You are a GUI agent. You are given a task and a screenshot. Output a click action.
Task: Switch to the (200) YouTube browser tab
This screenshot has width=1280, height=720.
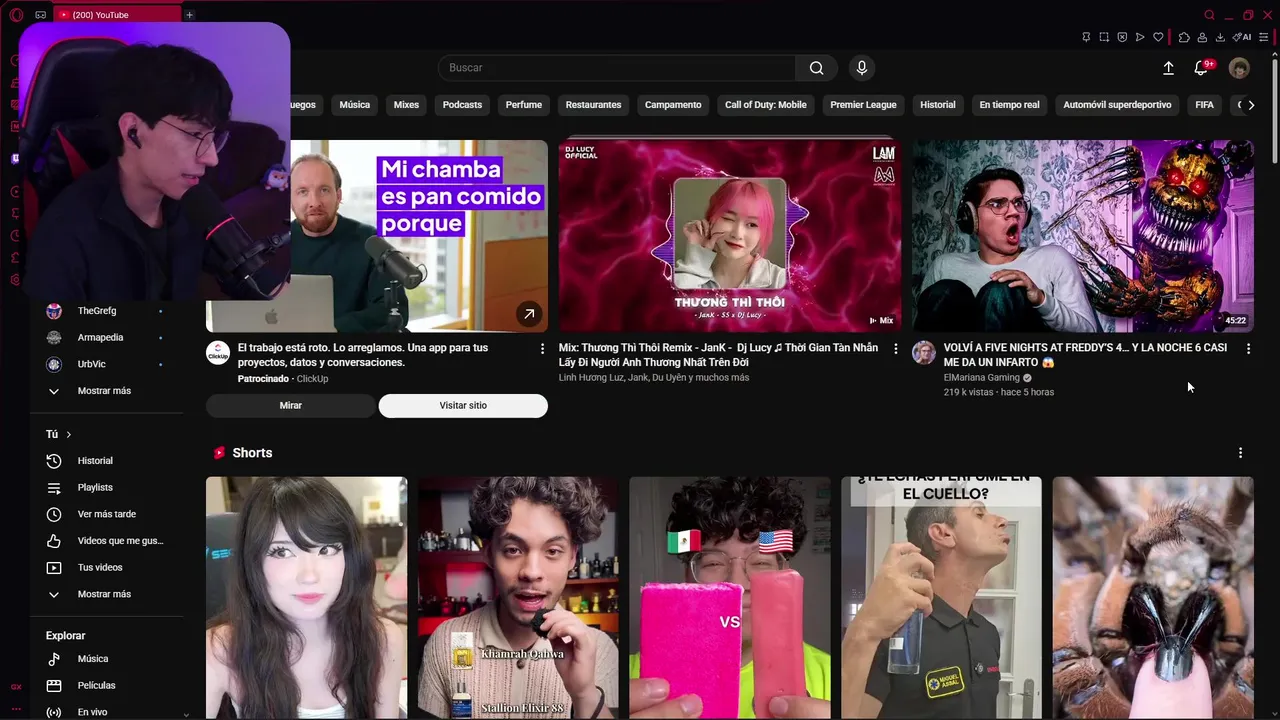115,15
